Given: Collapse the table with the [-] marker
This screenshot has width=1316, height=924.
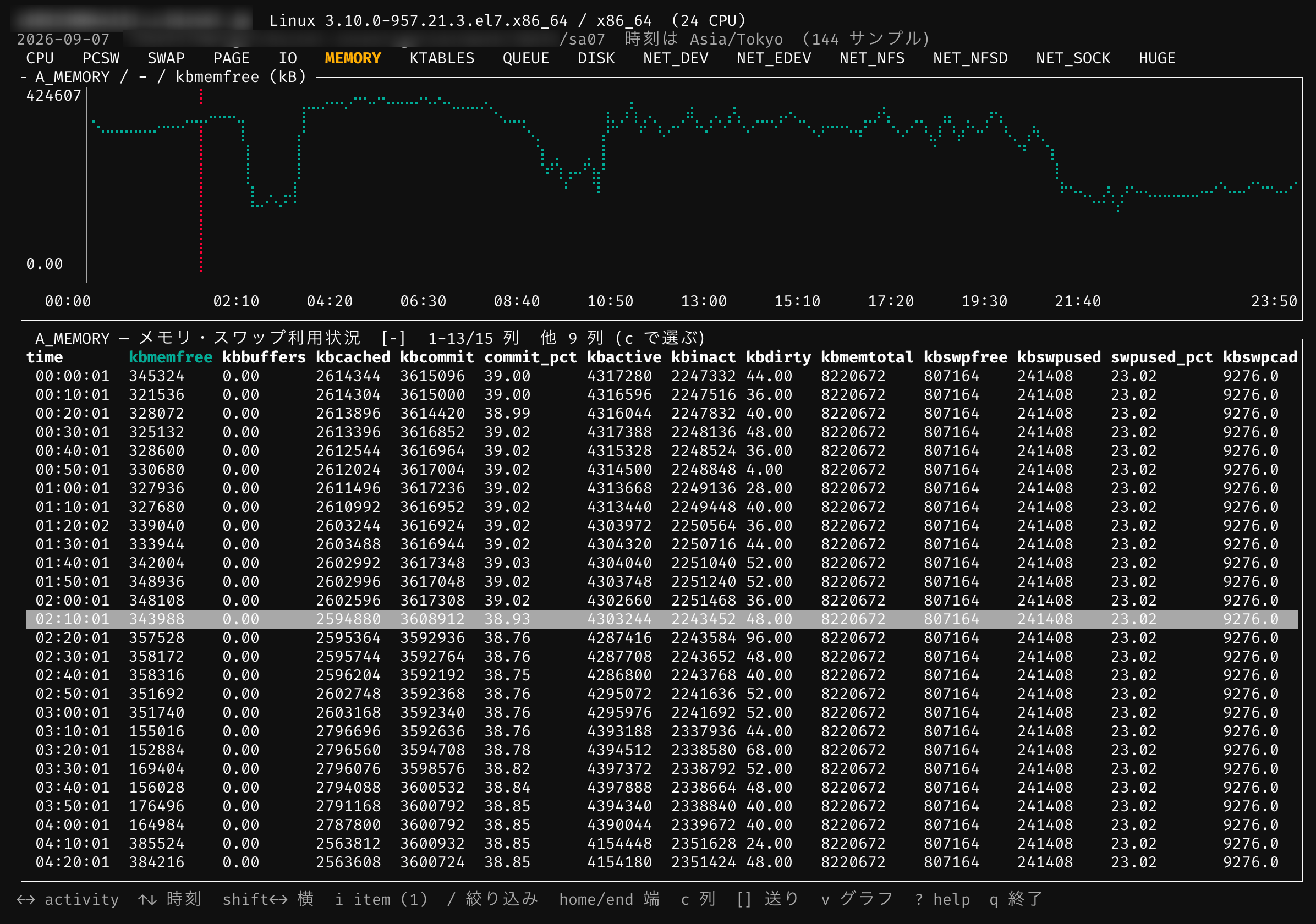Looking at the screenshot, I should click(x=394, y=338).
